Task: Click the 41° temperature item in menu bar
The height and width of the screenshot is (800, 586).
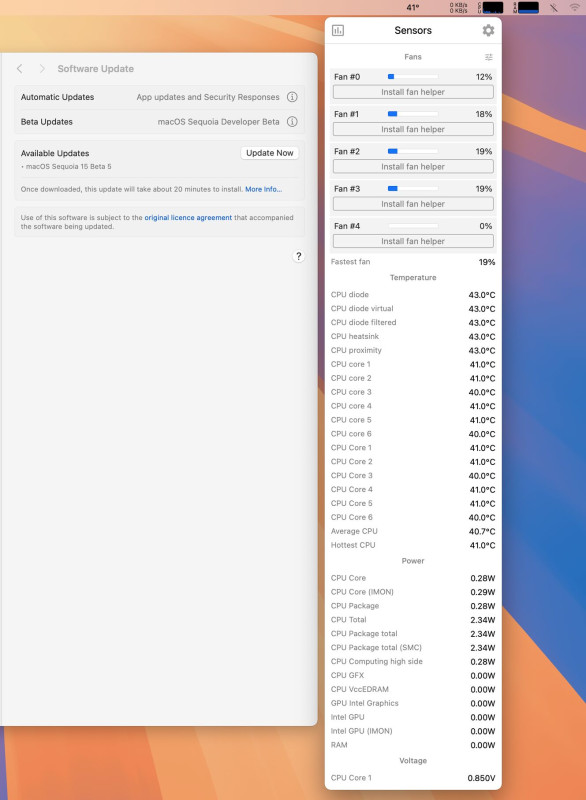Action: click(x=413, y=7)
